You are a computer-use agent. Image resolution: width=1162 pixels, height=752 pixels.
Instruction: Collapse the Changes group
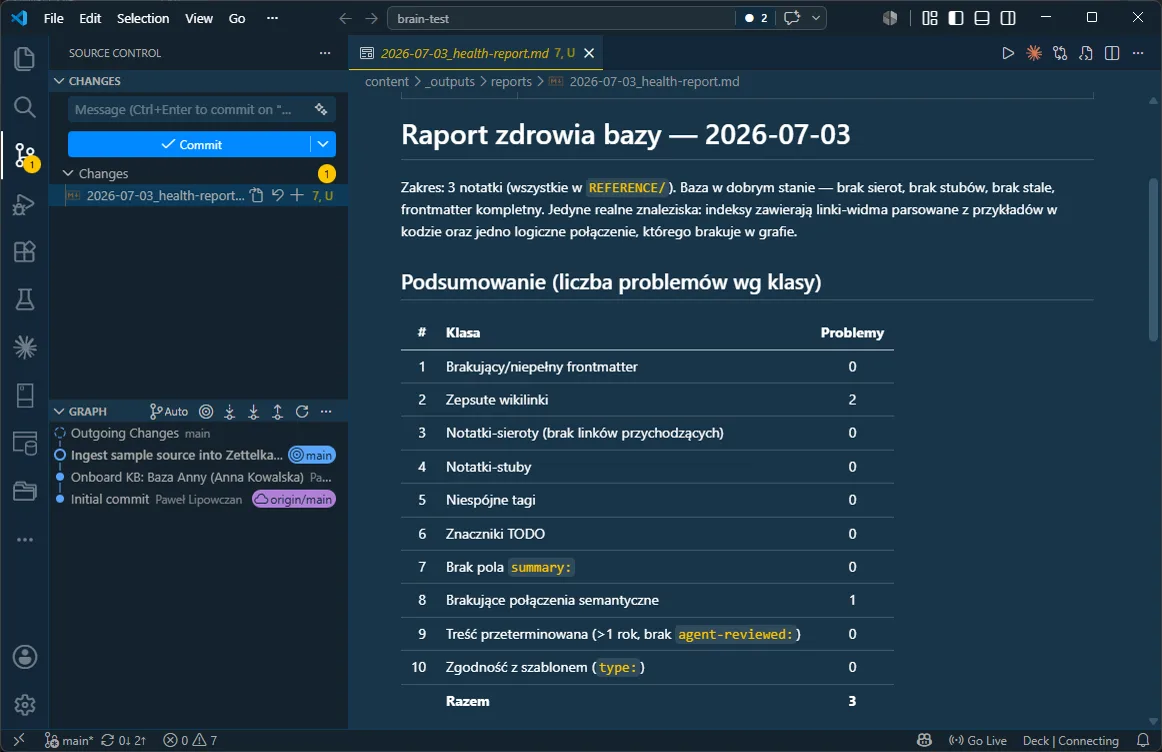click(68, 173)
